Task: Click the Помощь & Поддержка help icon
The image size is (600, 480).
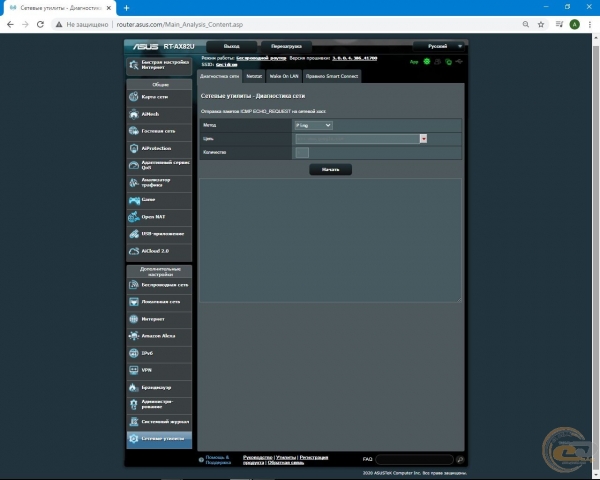Action: click(201, 460)
